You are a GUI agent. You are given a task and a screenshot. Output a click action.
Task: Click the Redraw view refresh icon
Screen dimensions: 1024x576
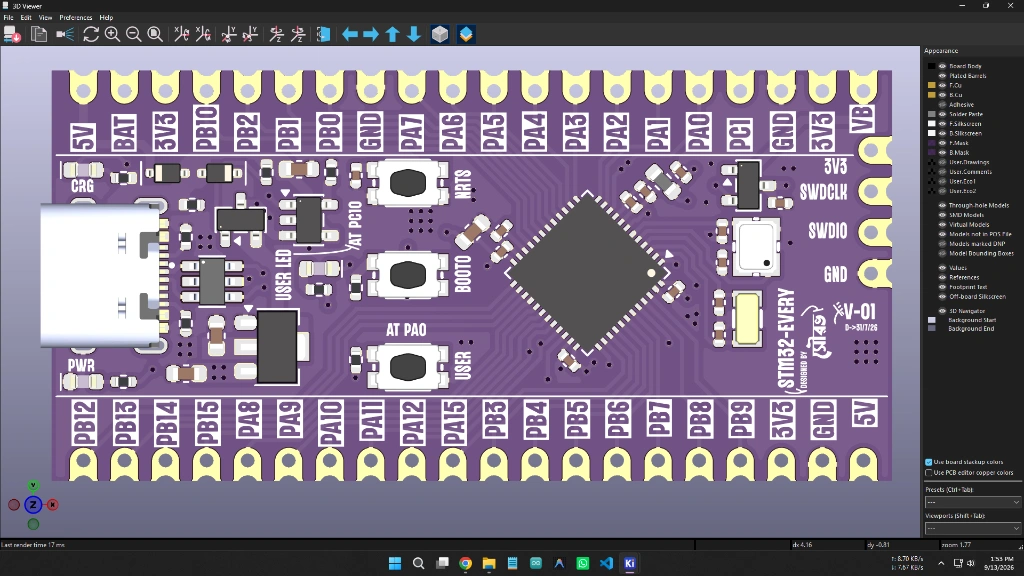coord(91,34)
